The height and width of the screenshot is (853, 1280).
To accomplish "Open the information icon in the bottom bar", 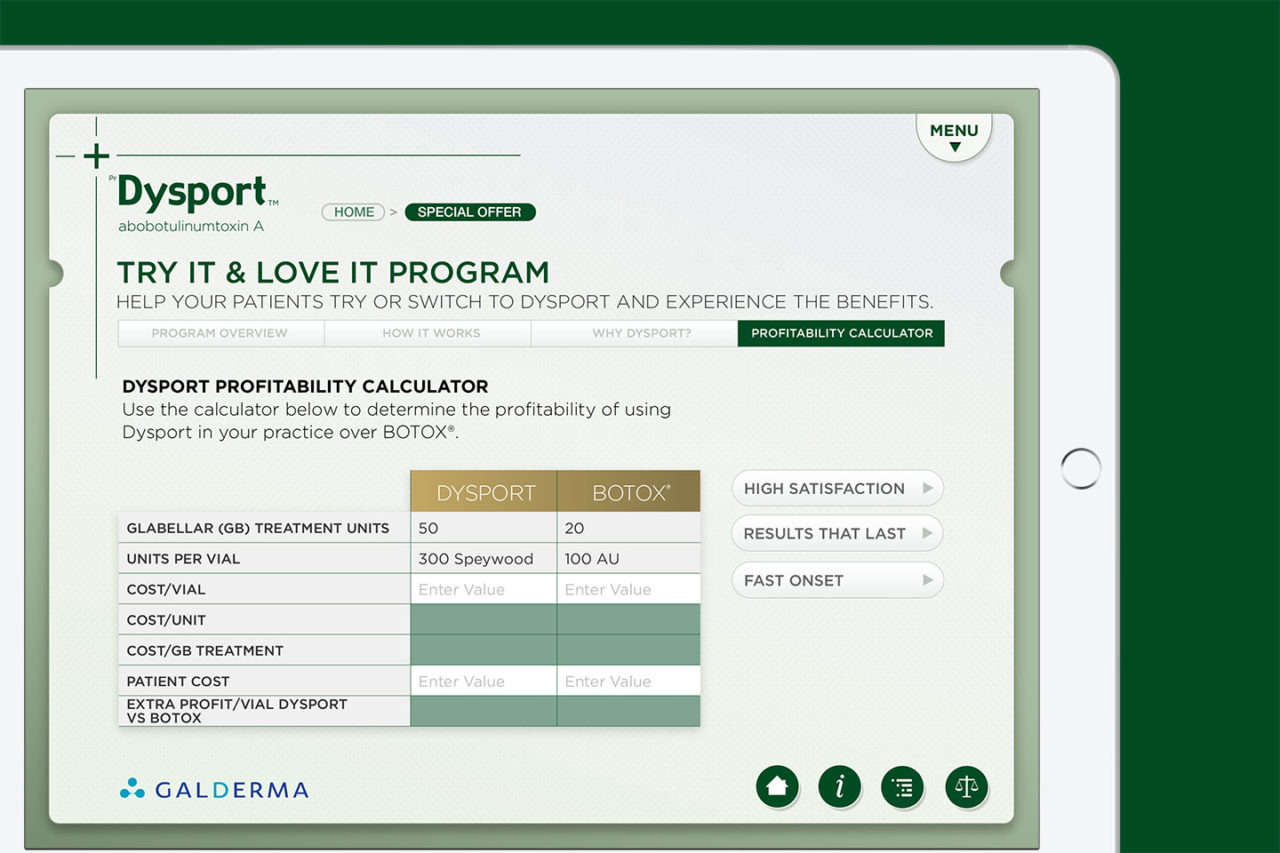I will pos(840,787).
